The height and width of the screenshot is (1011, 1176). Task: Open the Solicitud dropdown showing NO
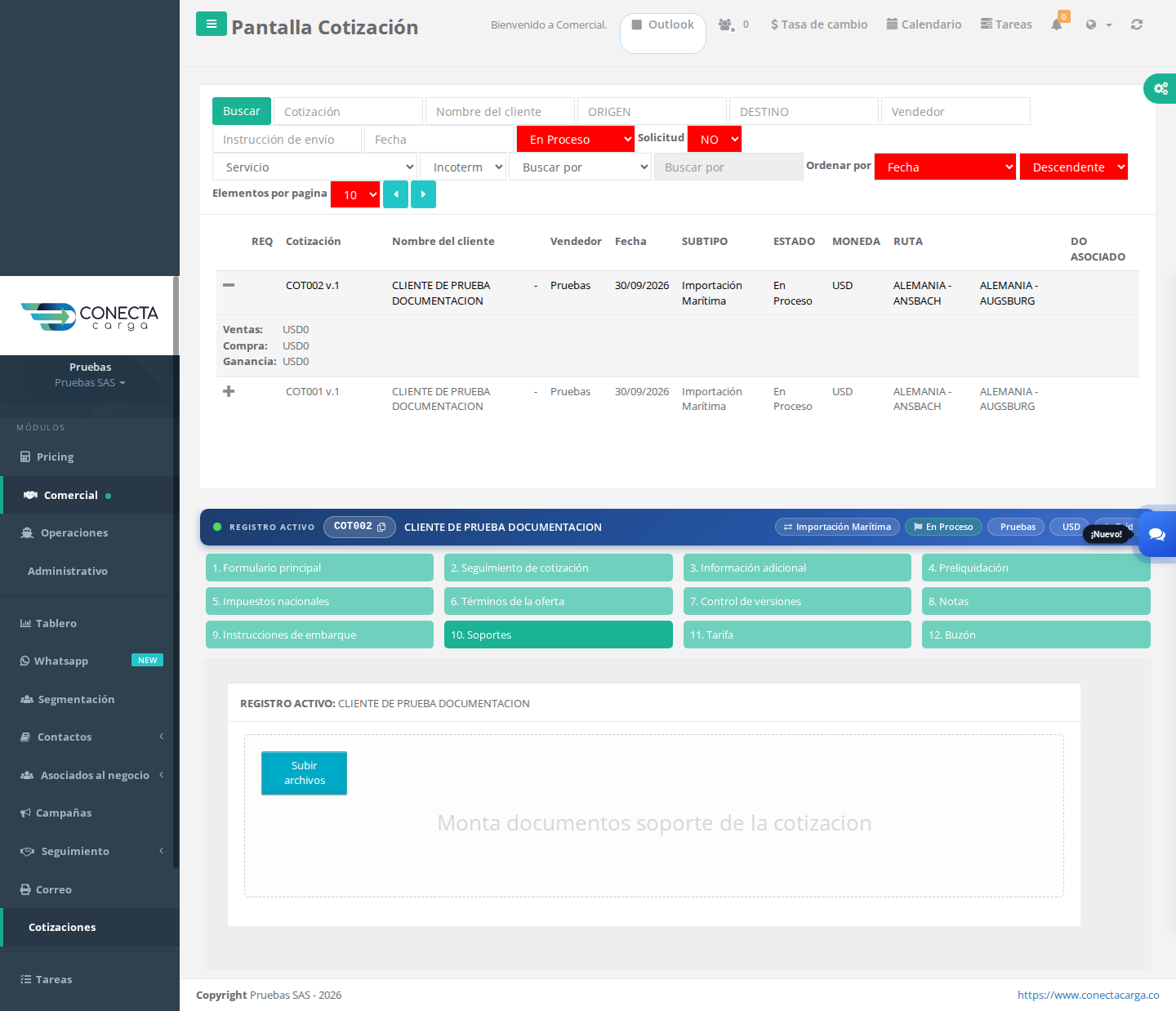point(715,140)
